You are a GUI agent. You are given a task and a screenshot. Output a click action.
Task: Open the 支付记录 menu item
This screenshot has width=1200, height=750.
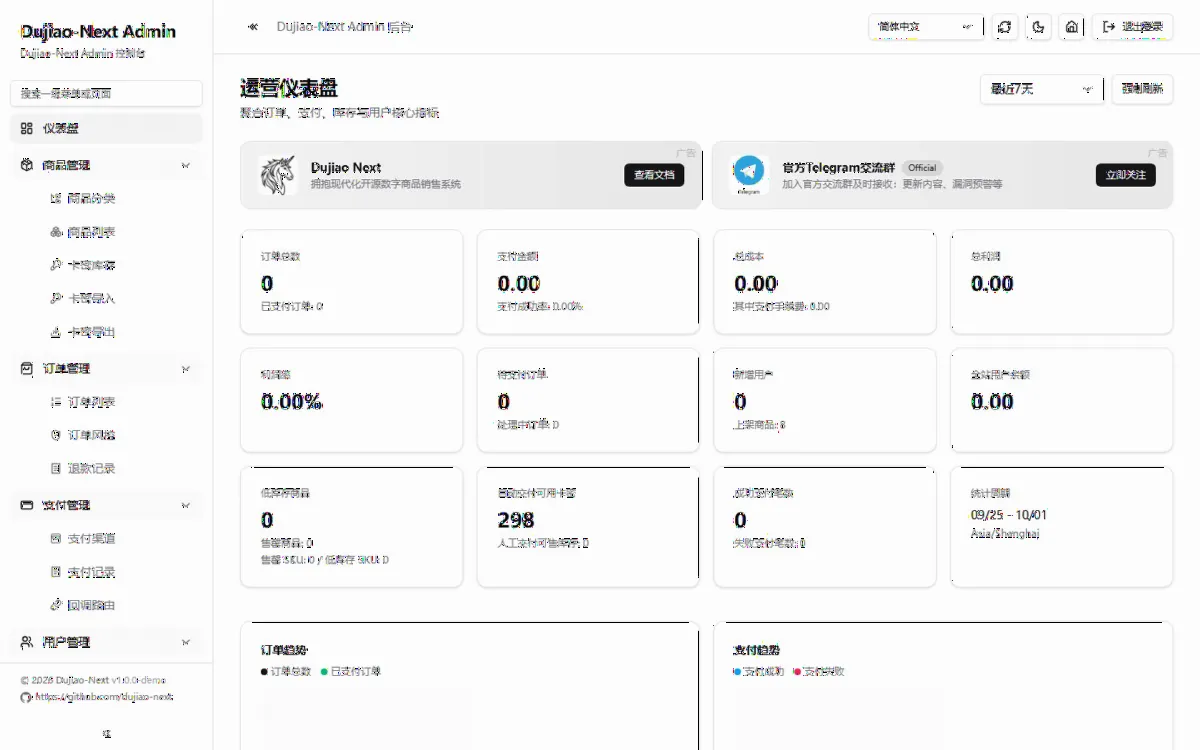coord(116,572)
